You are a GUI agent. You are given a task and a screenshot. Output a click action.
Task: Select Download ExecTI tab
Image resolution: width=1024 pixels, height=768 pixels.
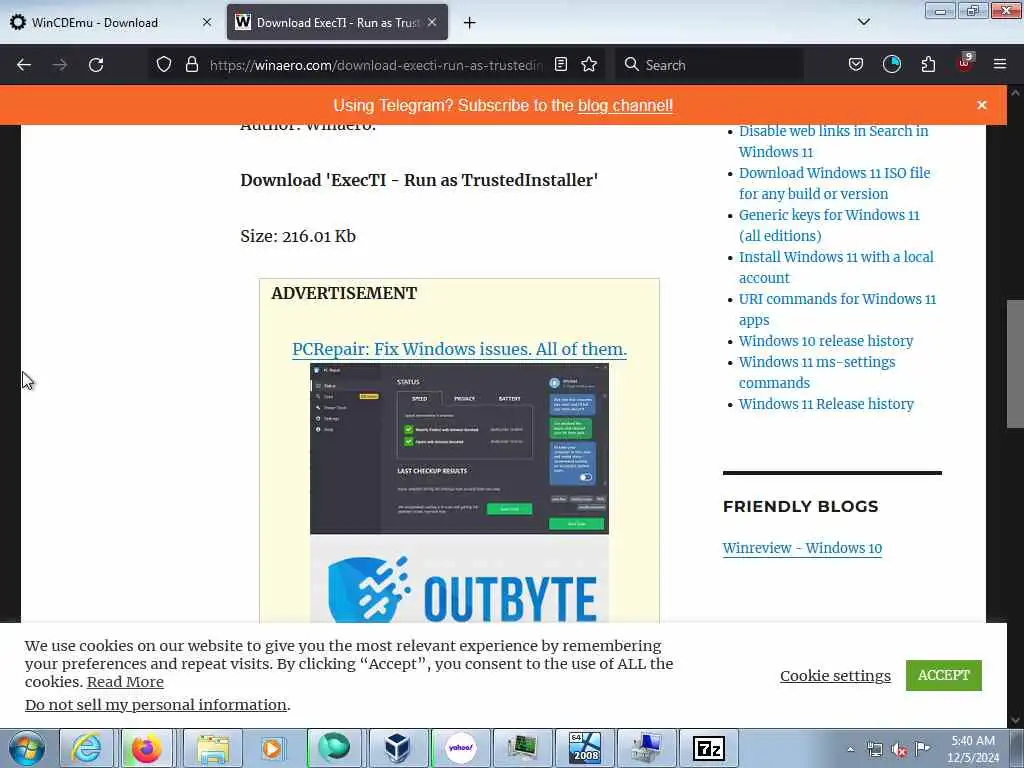click(x=337, y=23)
